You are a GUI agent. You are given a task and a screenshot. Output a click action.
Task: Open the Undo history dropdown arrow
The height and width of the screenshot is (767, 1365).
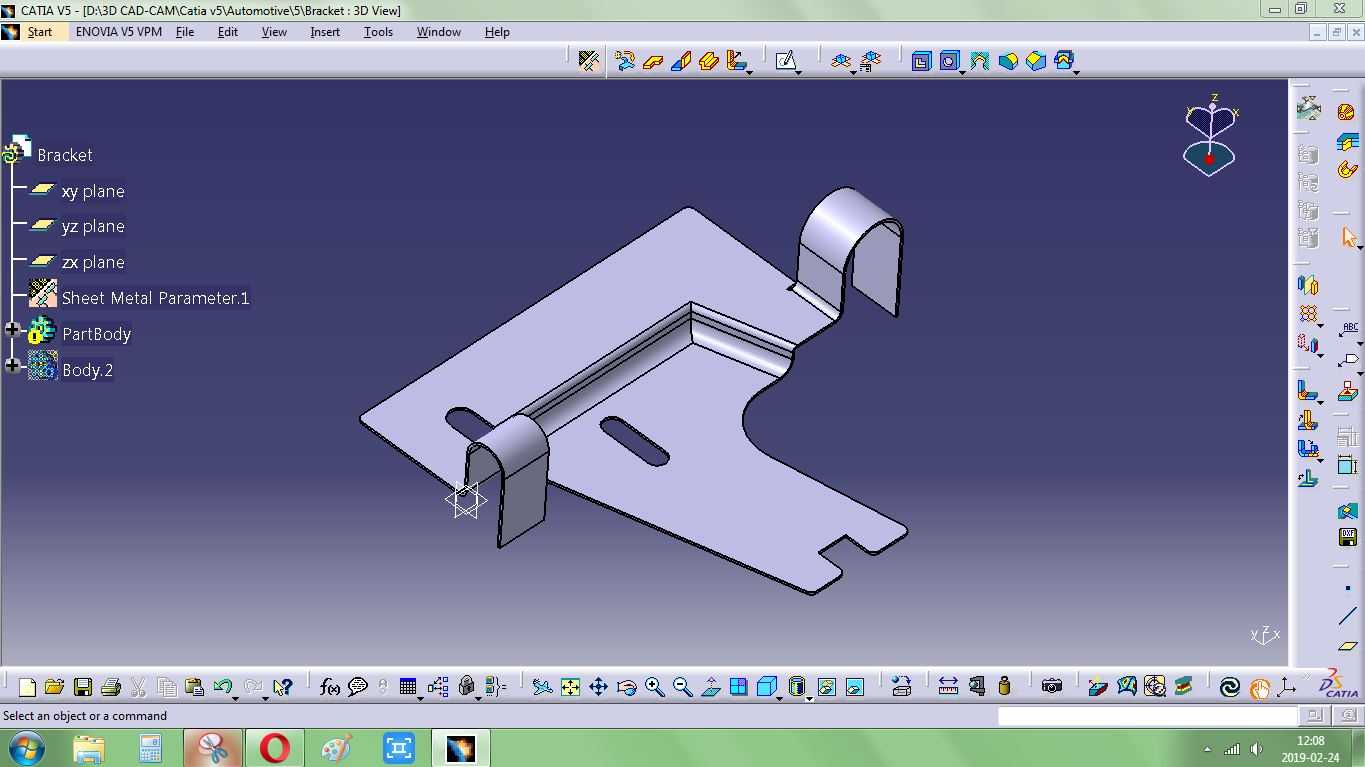click(236, 697)
